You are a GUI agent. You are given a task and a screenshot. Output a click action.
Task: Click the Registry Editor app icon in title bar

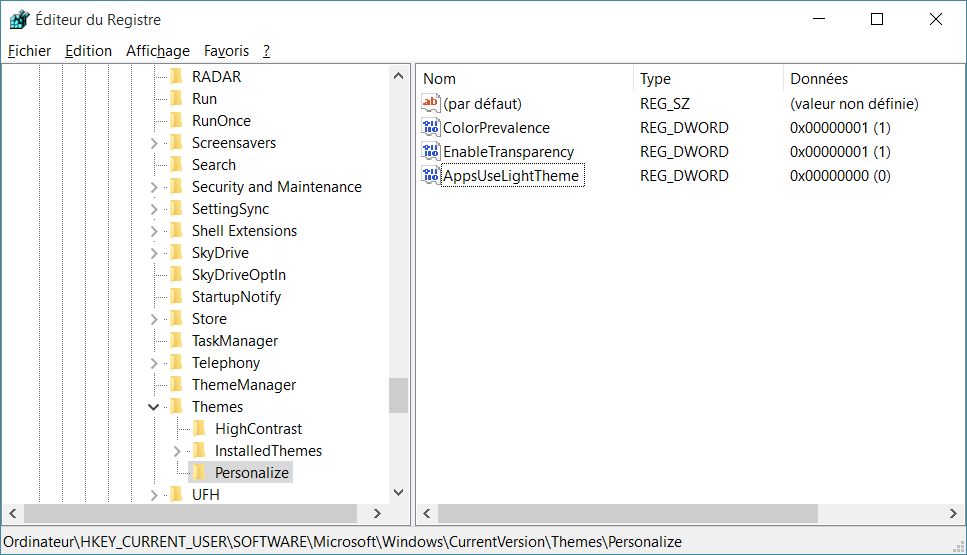click(19, 20)
